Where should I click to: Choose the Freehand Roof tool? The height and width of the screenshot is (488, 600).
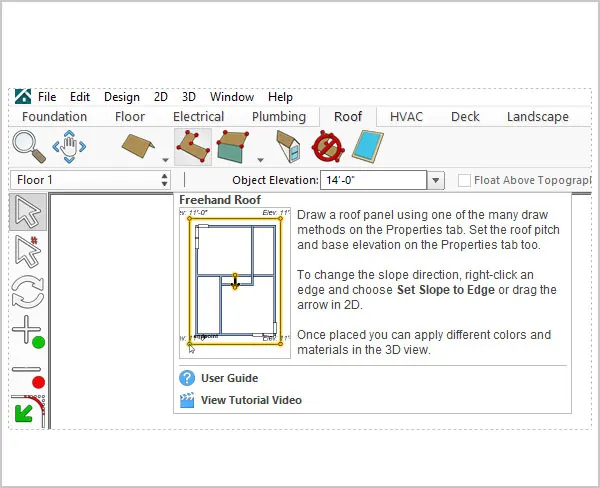click(x=193, y=147)
